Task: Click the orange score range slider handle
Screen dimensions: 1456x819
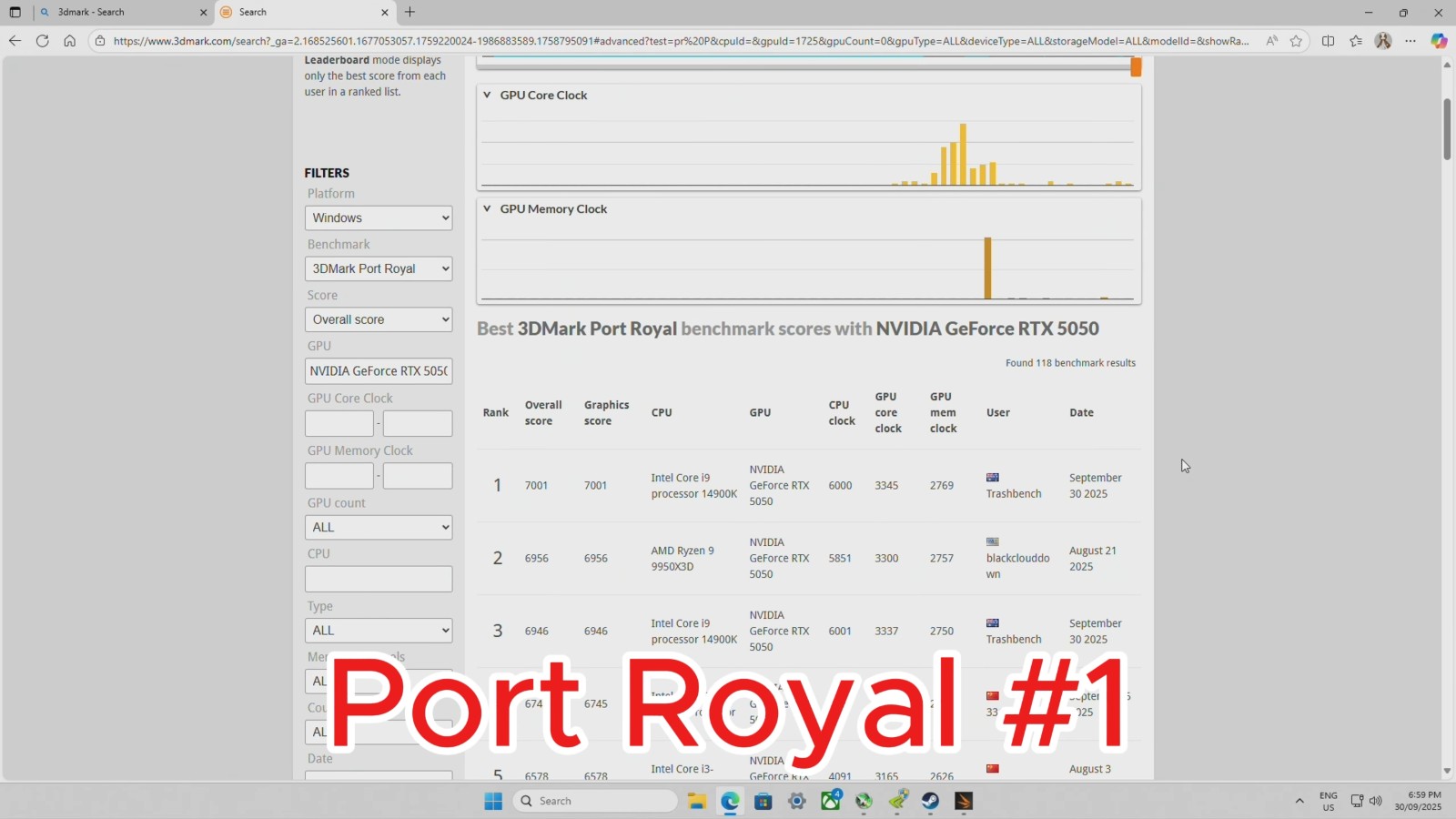Action: pyautogui.click(x=1136, y=66)
